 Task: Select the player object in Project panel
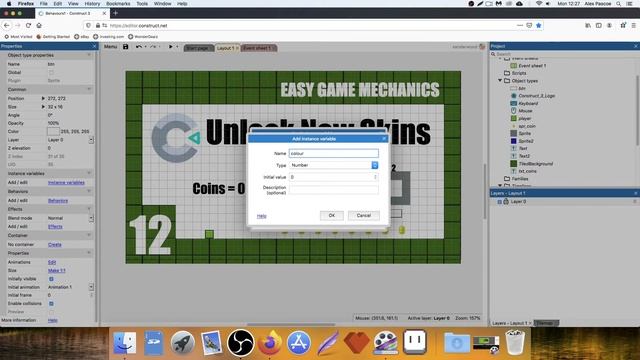[524, 118]
